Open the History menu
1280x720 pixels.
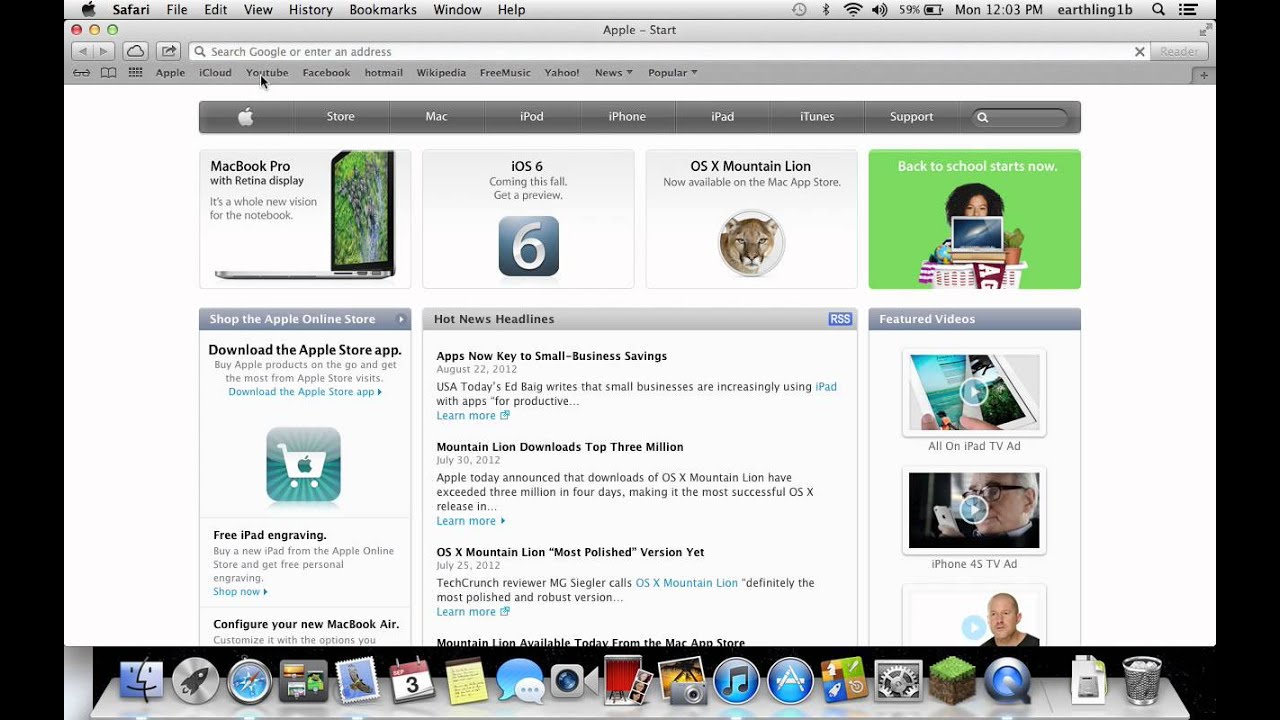tap(311, 10)
